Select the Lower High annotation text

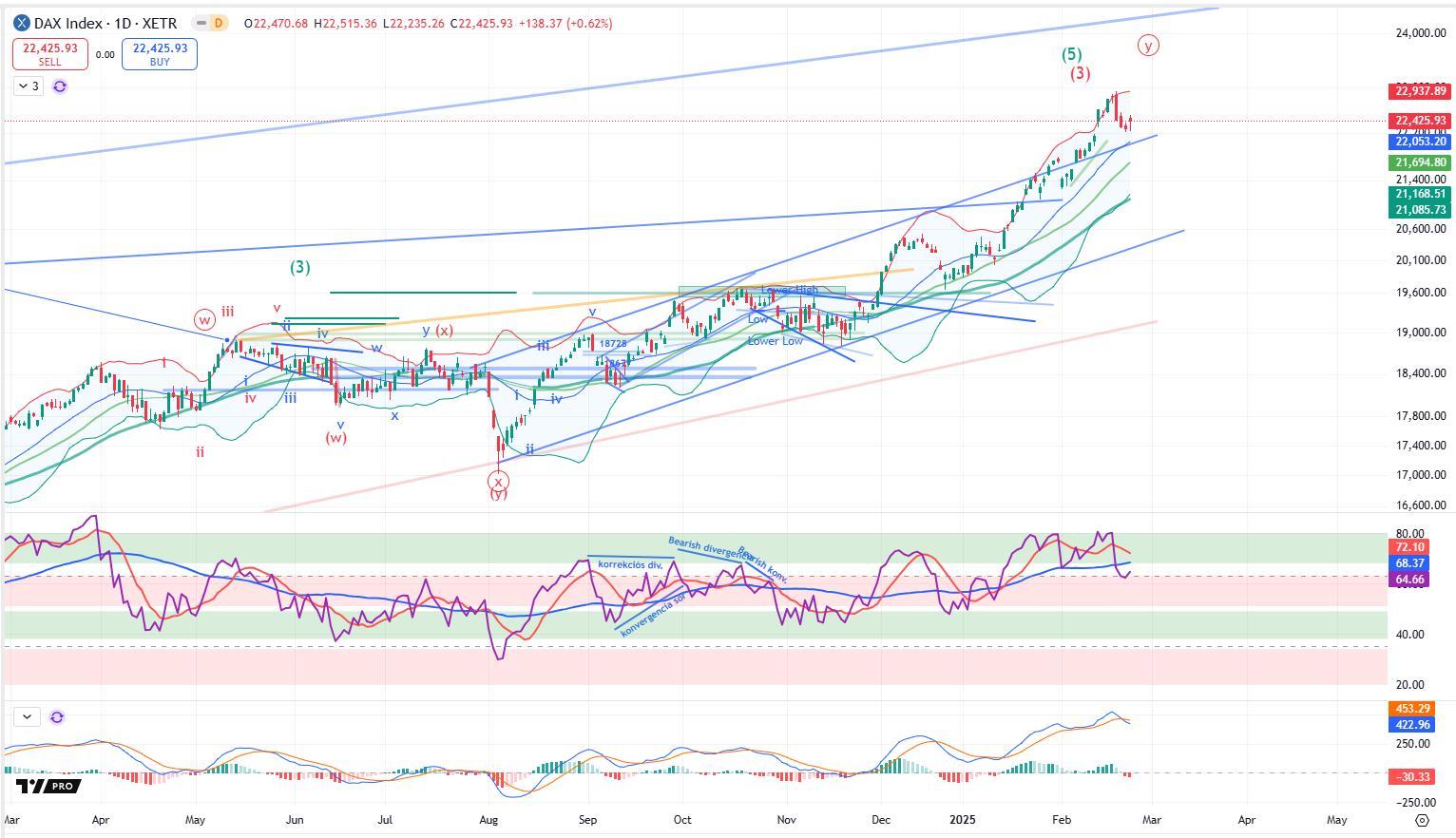[x=789, y=290]
